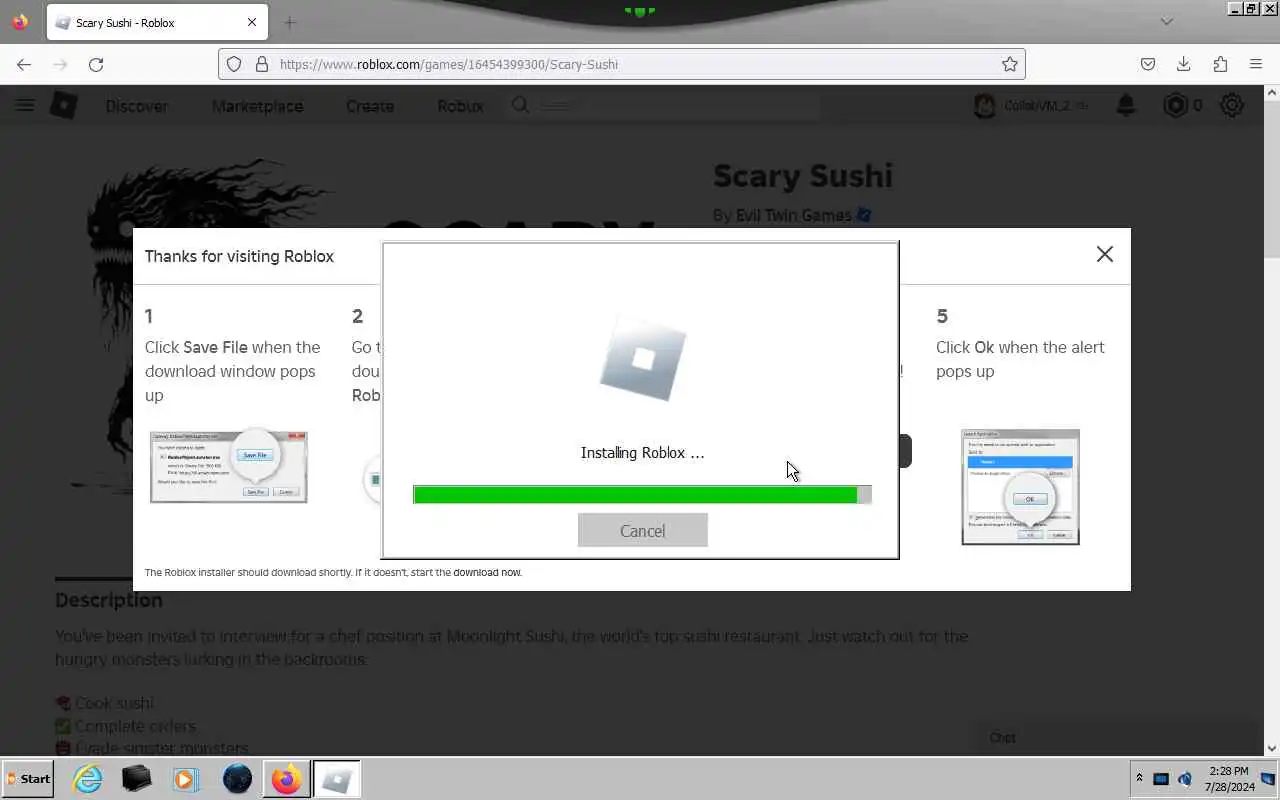Open the dark globe browser taskbar icon
The image size is (1280, 800).
237,779
